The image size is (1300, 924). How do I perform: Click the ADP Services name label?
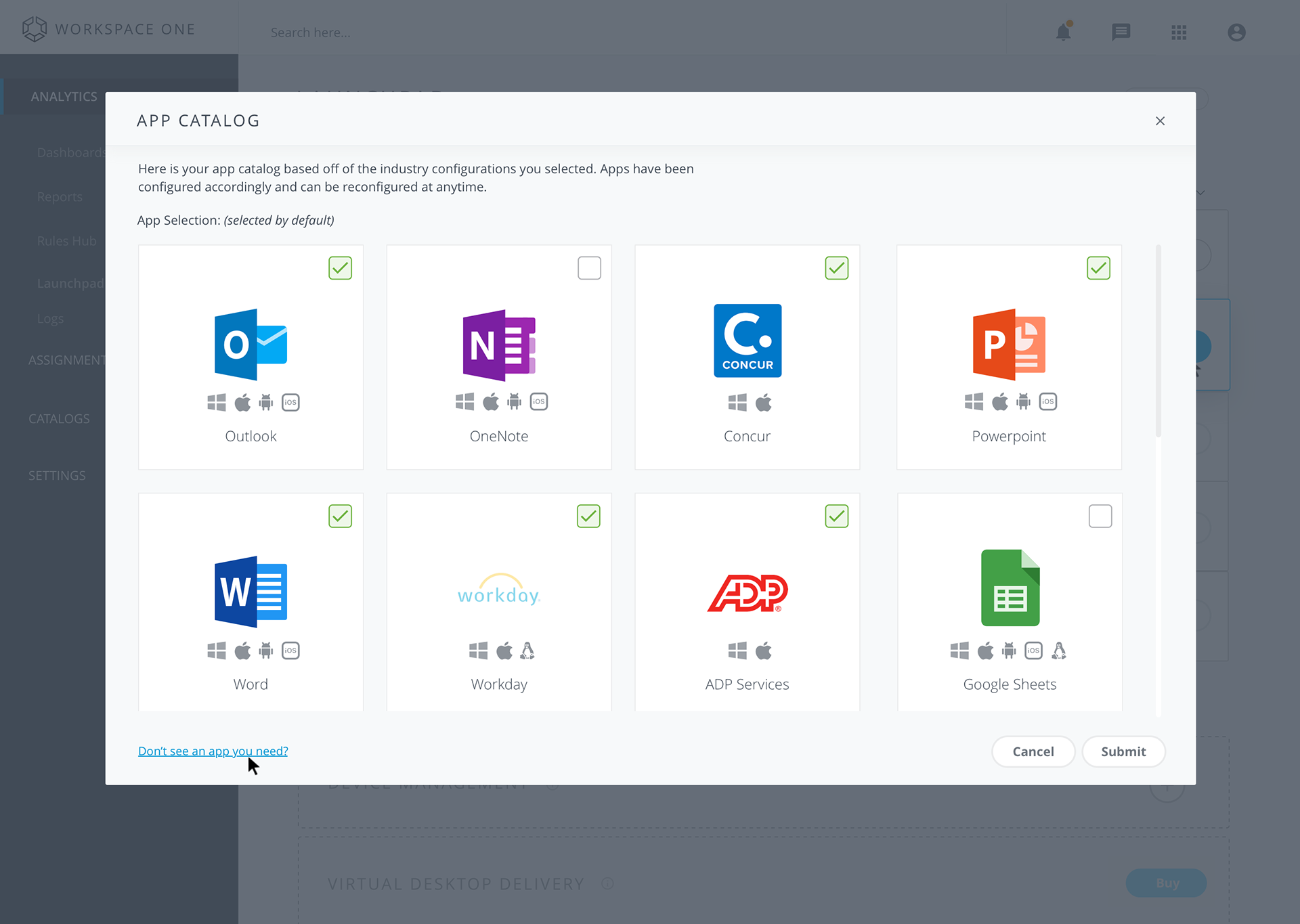[747, 684]
